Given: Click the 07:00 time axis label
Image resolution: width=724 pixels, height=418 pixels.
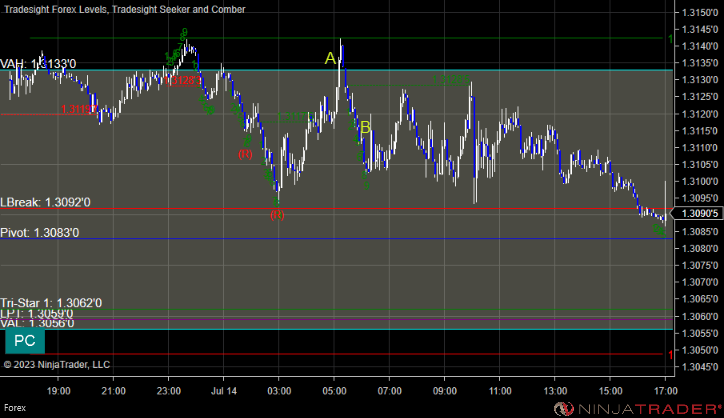Looking at the screenshot, I should (x=389, y=391).
